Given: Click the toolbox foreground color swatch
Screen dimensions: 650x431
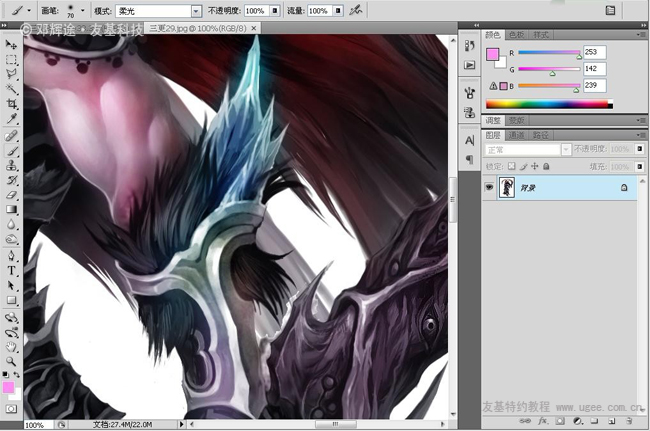Looking at the screenshot, I should pyautogui.click(x=8, y=387).
